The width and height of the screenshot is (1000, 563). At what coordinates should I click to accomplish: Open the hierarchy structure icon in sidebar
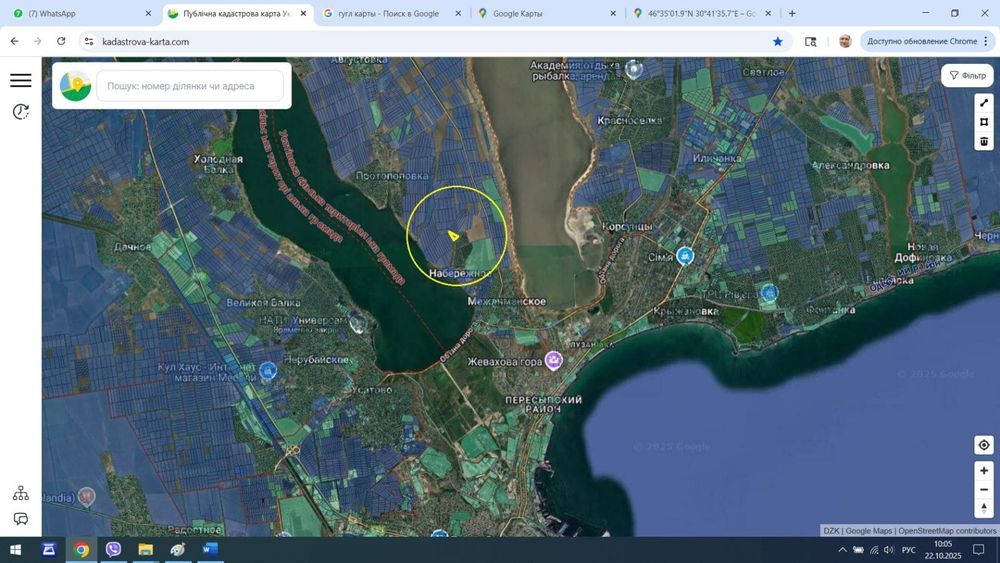[x=20, y=493]
